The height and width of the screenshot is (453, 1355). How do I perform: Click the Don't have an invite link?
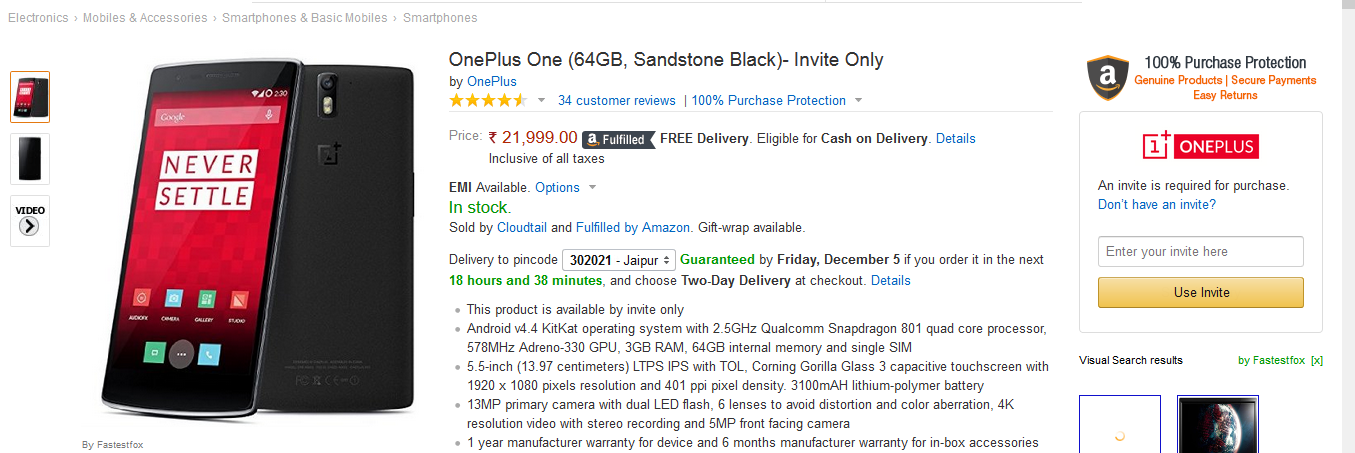pos(1157,204)
